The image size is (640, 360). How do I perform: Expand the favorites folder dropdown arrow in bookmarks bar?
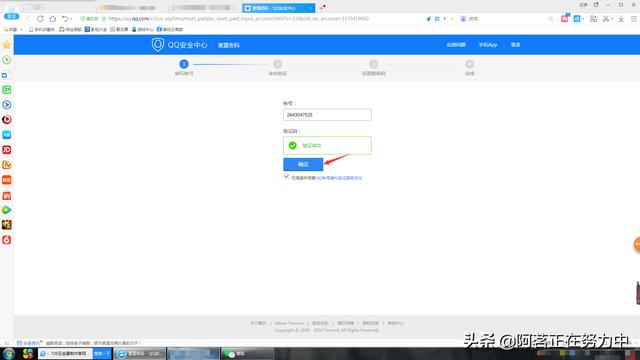(22, 29)
